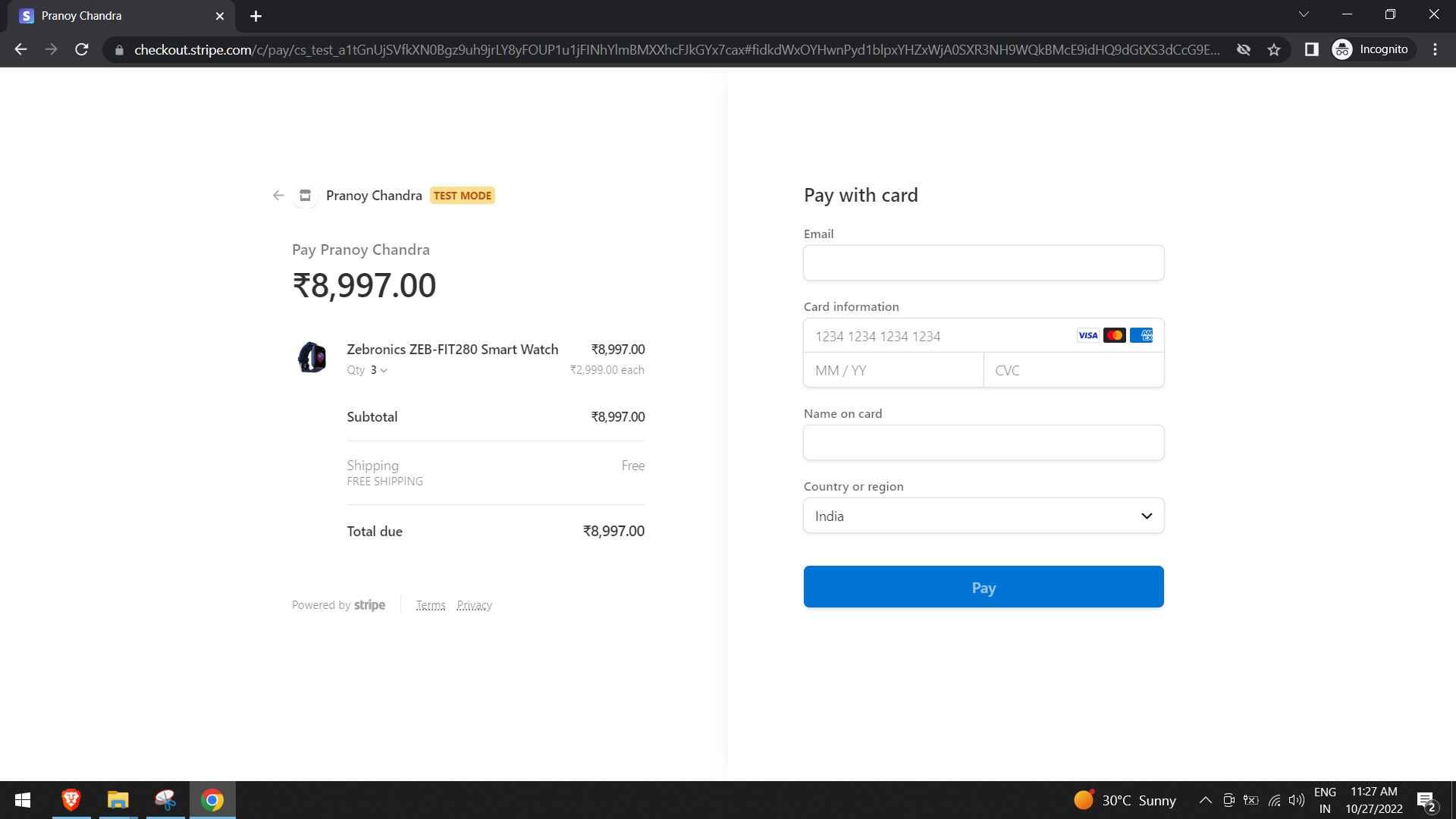Open the Stripe Terms link
The height and width of the screenshot is (819, 1456).
(x=431, y=604)
